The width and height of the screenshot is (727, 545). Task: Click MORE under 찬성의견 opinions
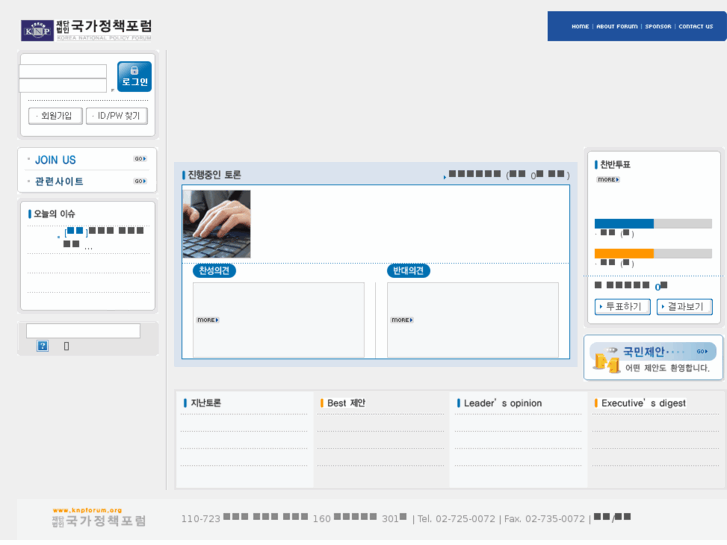tap(208, 320)
